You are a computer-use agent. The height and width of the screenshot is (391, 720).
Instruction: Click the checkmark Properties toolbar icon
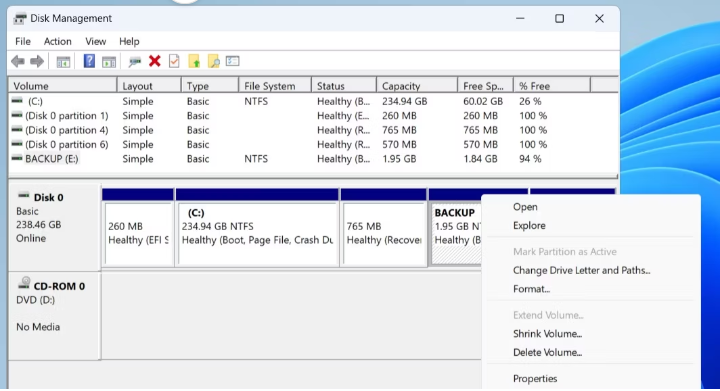click(174, 61)
